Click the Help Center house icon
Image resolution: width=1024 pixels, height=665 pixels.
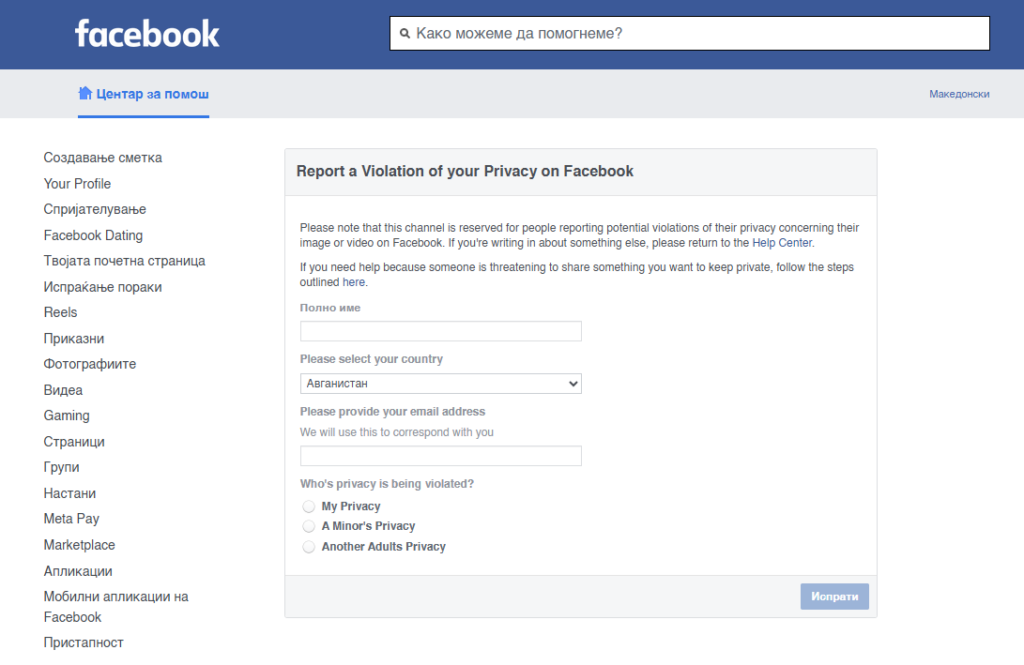click(85, 93)
